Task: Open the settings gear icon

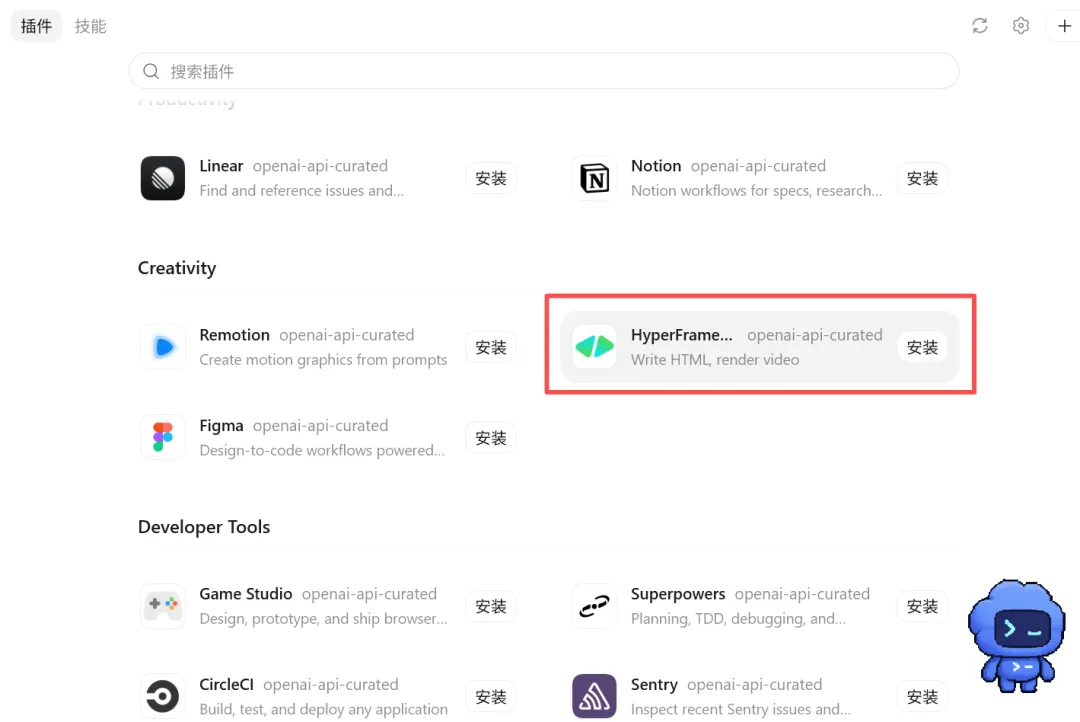Action: pyautogui.click(x=1021, y=26)
